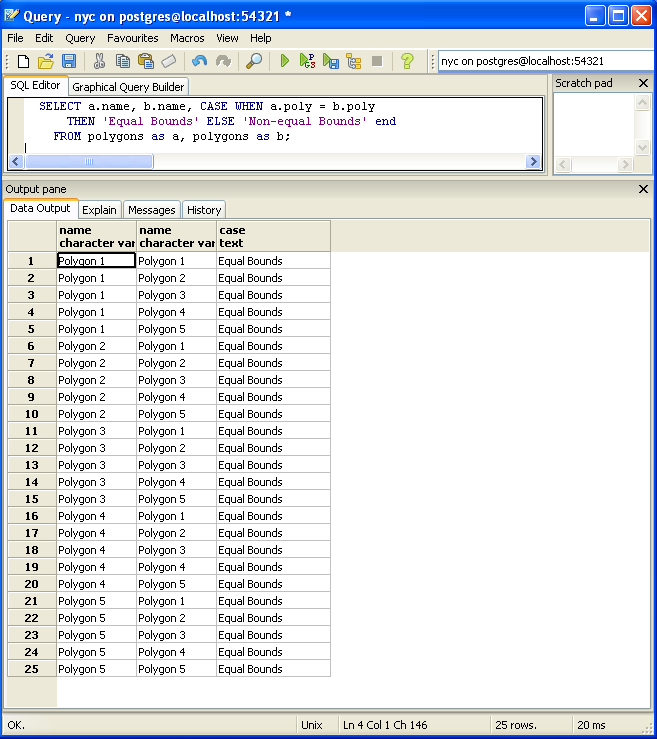Viewport: 657px width, 739px height.
Task: Select row number 13 header
Action: tap(32, 465)
